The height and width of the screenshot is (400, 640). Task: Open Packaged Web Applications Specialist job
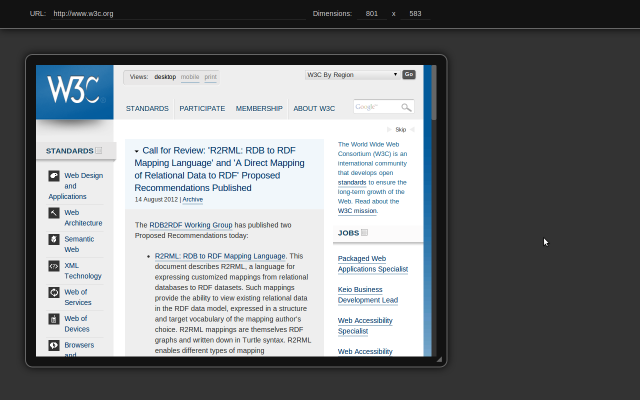point(373,264)
